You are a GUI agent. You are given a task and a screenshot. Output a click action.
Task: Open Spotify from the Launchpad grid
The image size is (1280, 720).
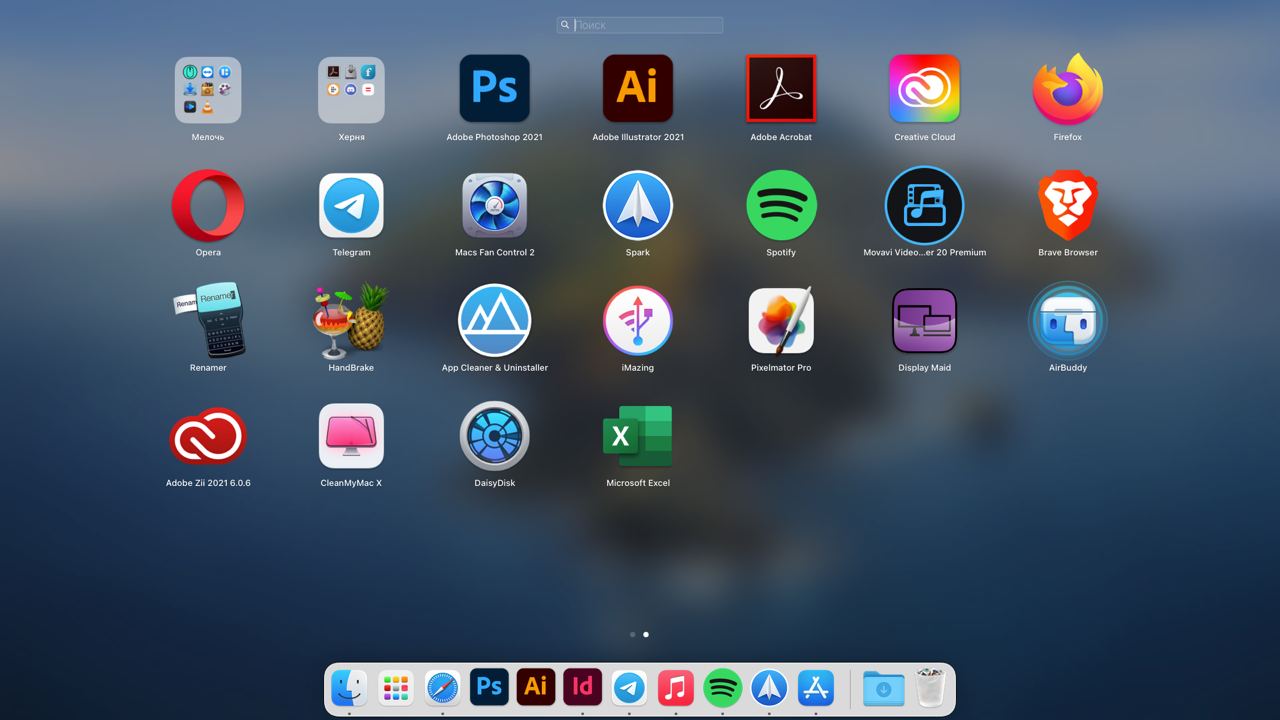(x=781, y=205)
